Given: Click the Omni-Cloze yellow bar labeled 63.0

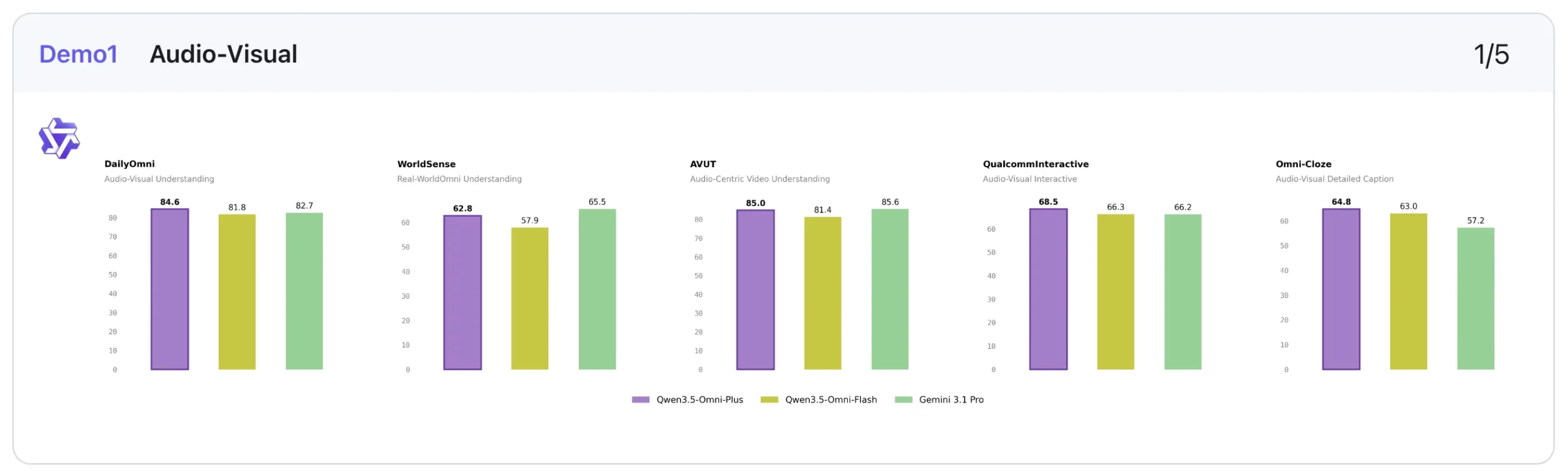Looking at the screenshot, I should (1408, 291).
